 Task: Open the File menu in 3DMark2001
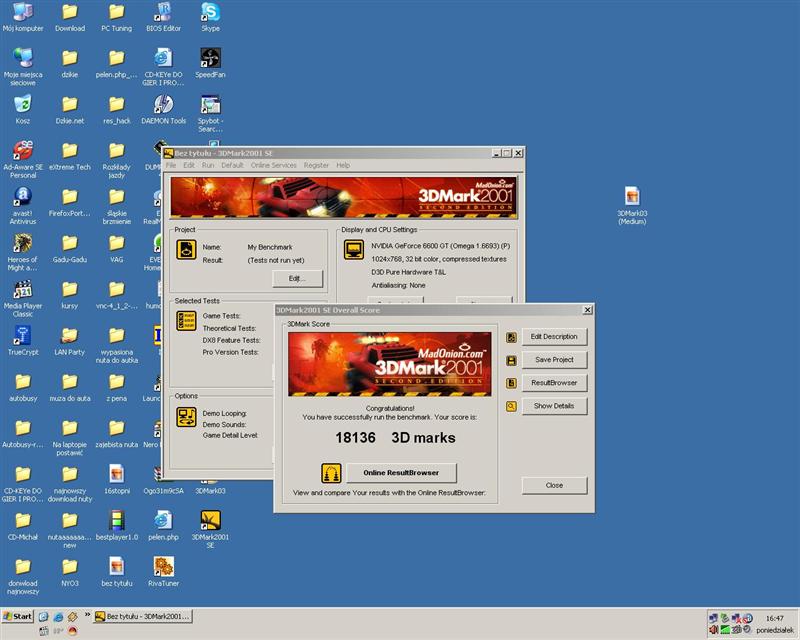pyautogui.click(x=171, y=165)
